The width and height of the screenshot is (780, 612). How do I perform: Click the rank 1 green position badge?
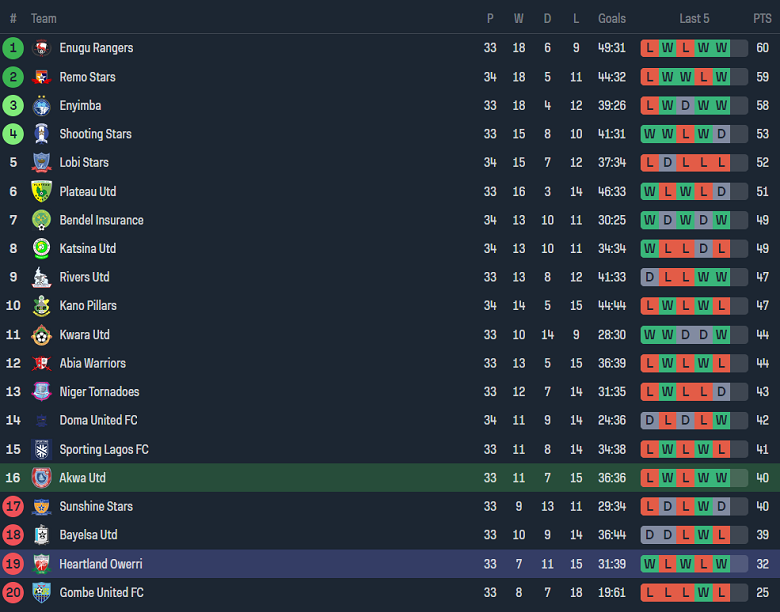tap(13, 48)
